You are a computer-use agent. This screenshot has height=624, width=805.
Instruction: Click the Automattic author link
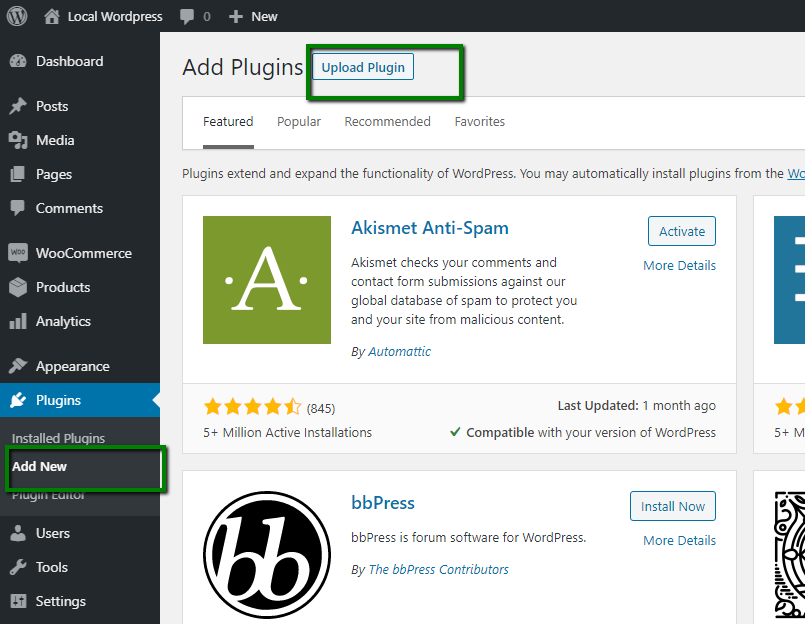(399, 352)
